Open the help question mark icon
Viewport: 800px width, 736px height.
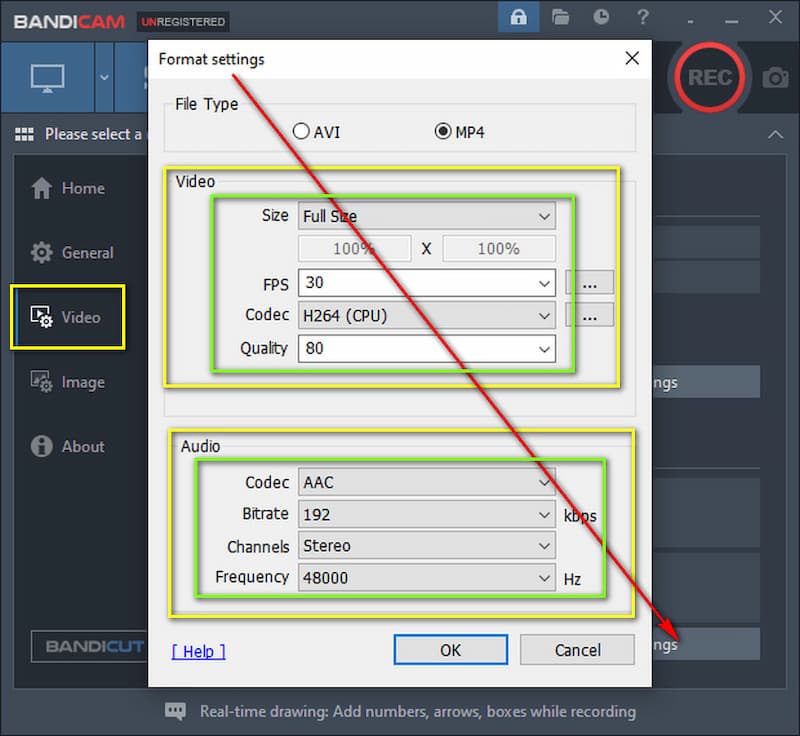(643, 17)
